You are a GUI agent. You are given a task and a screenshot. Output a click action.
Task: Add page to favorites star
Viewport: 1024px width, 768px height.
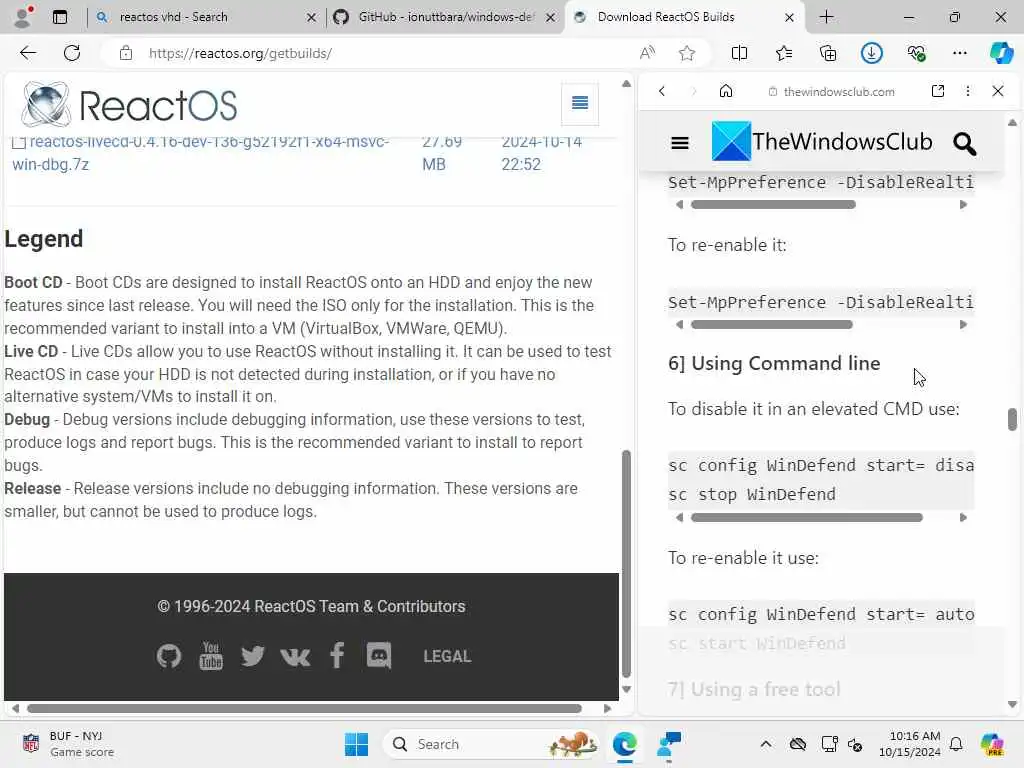[686, 53]
